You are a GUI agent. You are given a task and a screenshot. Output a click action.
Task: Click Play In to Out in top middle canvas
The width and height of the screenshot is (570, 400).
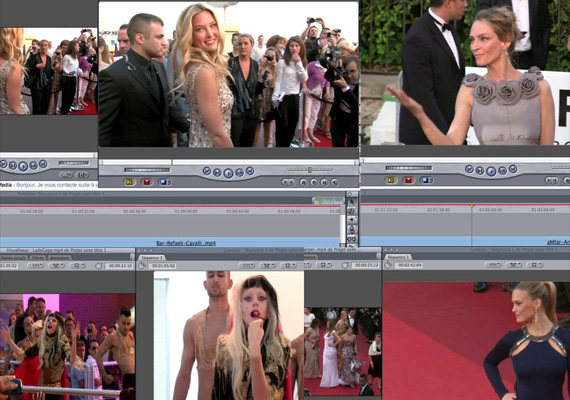[217, 172]
